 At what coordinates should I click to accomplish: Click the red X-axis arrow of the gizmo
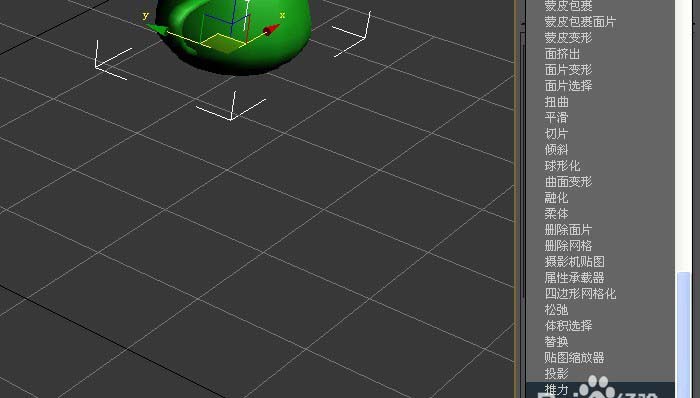pyautogui.click(x=271, y=30)
